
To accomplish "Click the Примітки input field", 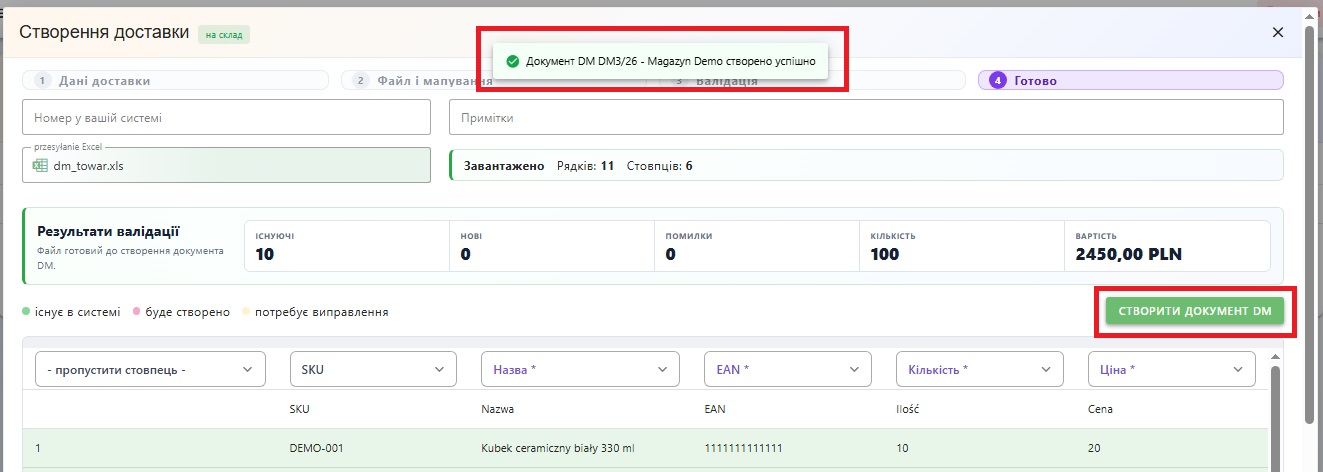I will pyautogui.click(x=866, y=117).
